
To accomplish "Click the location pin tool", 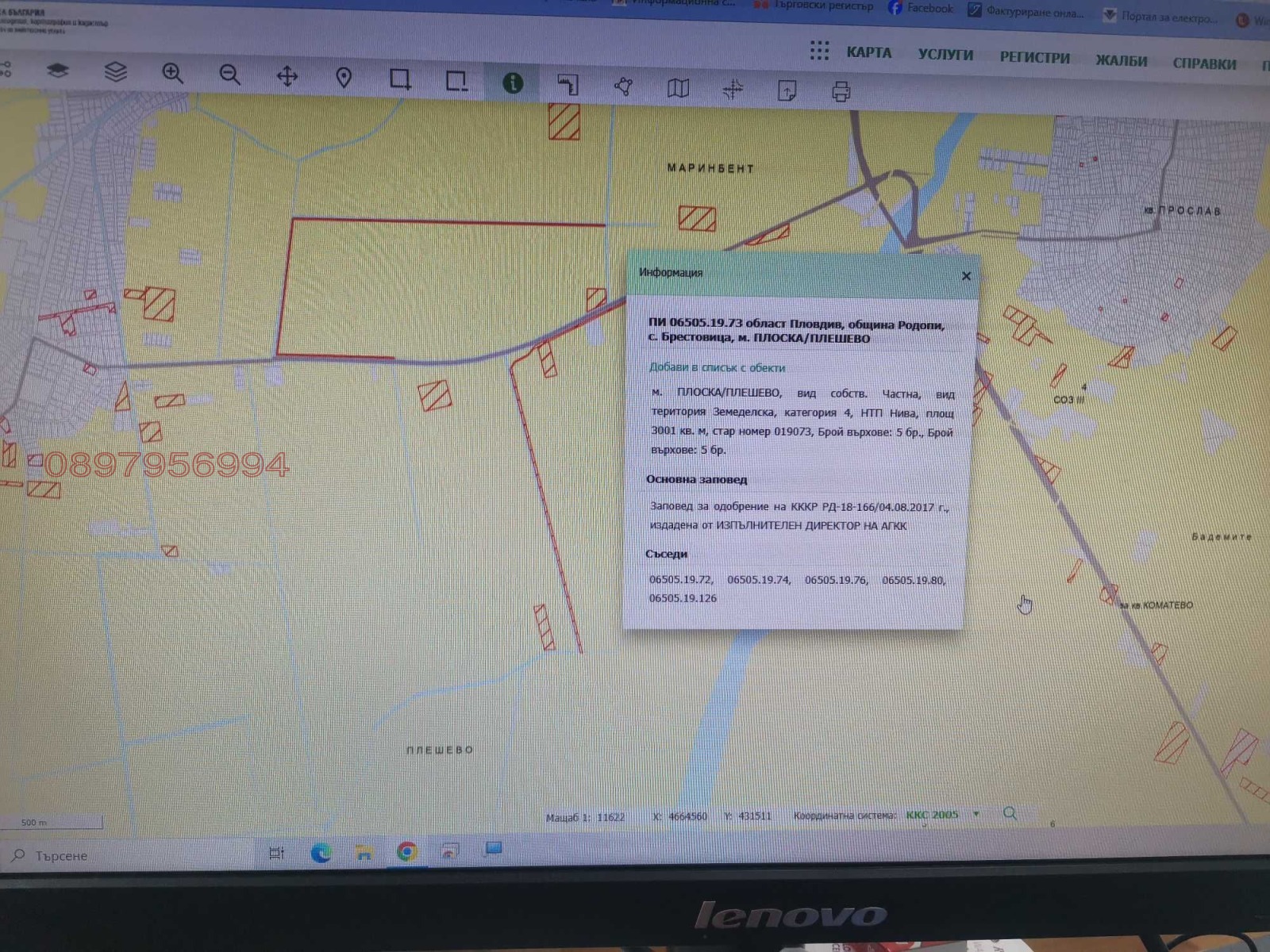I will [x=344, y=77].
